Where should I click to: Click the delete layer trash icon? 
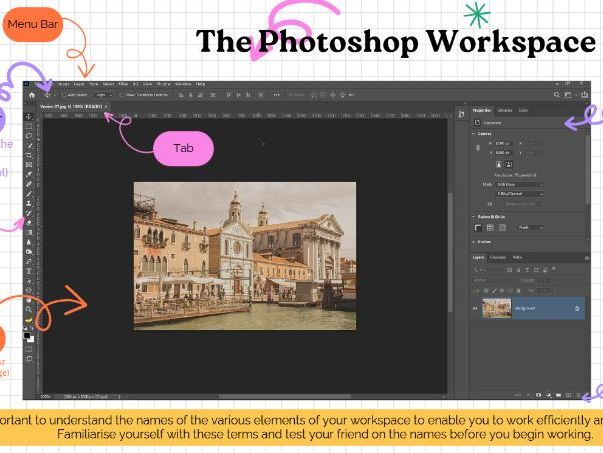click(x=578, y=395)
